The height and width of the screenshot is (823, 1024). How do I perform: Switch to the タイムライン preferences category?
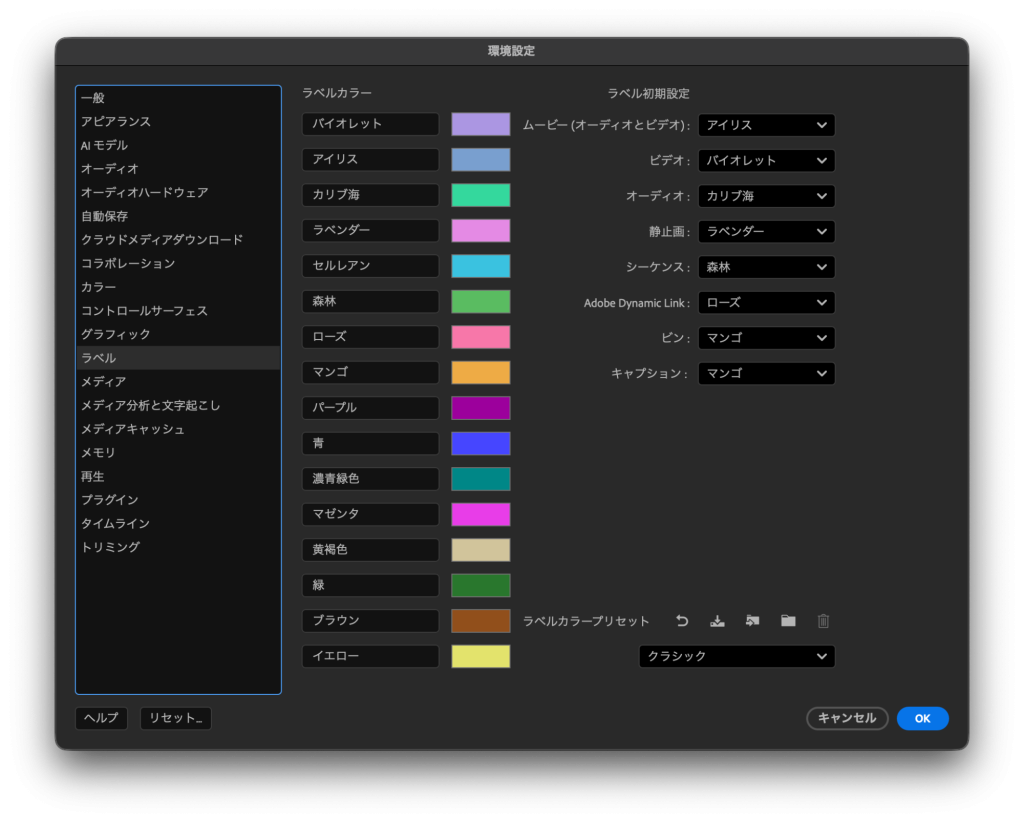click(115, 523)
